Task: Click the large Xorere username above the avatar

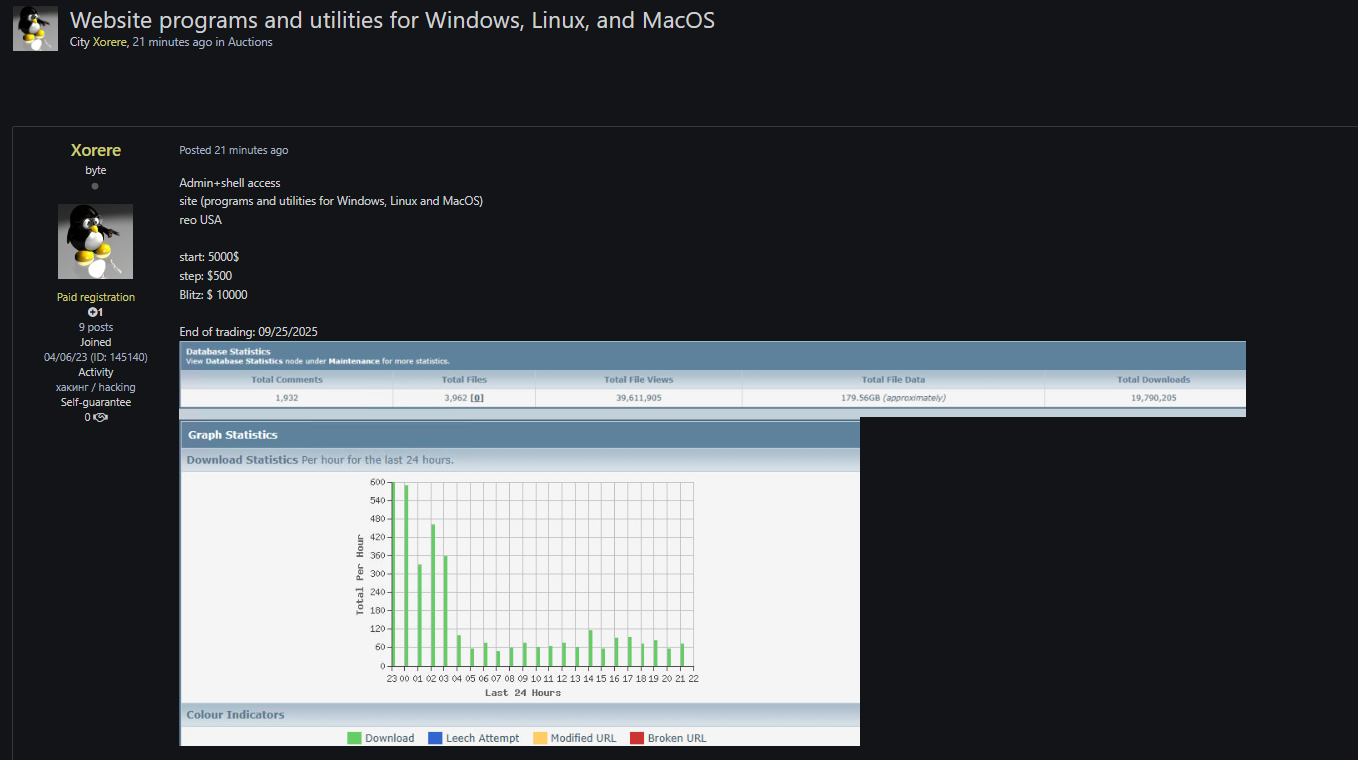Action: tap(96, 150)
